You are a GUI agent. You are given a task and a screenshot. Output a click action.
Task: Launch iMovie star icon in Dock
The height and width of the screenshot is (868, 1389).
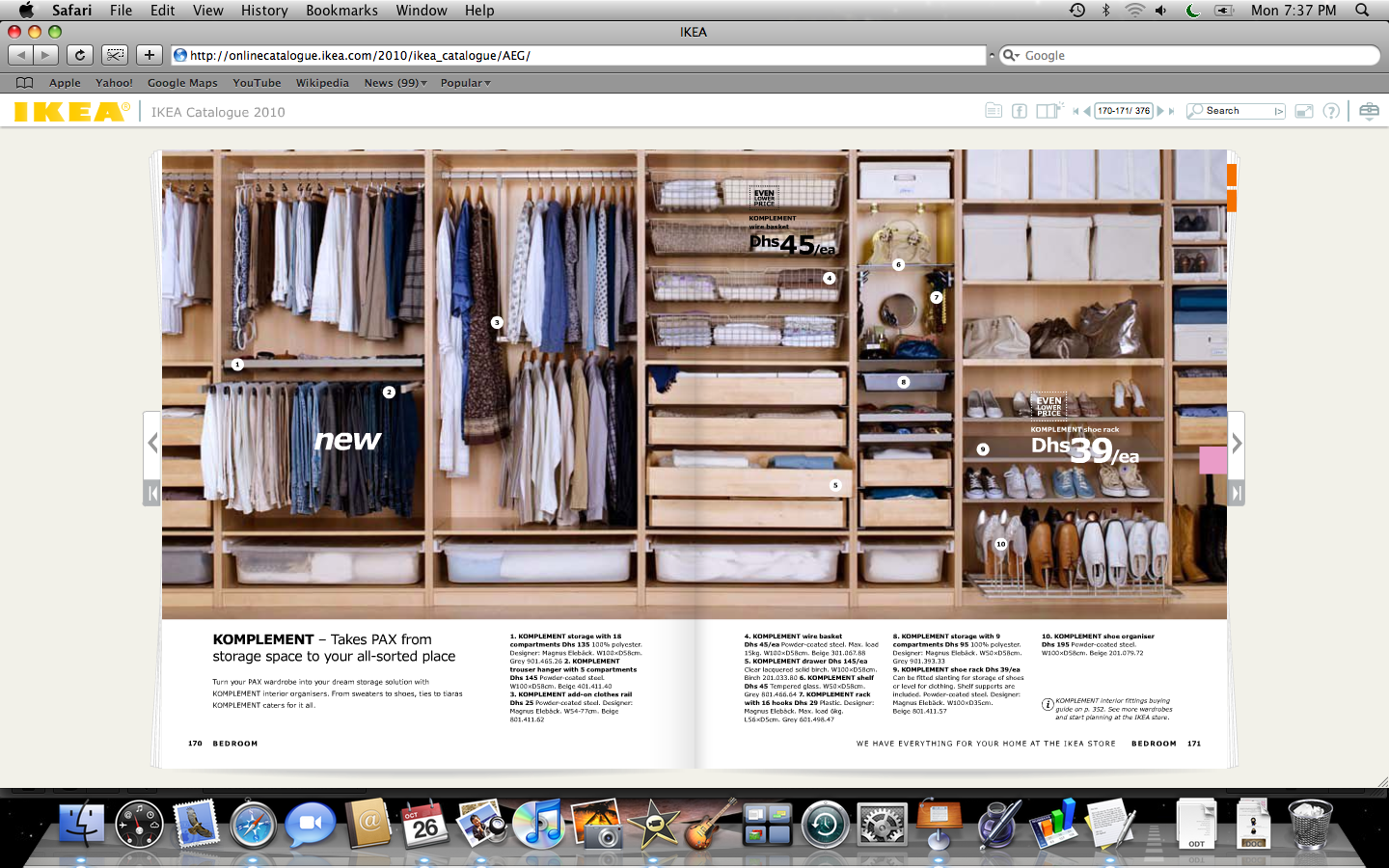[x=655, y=825]
